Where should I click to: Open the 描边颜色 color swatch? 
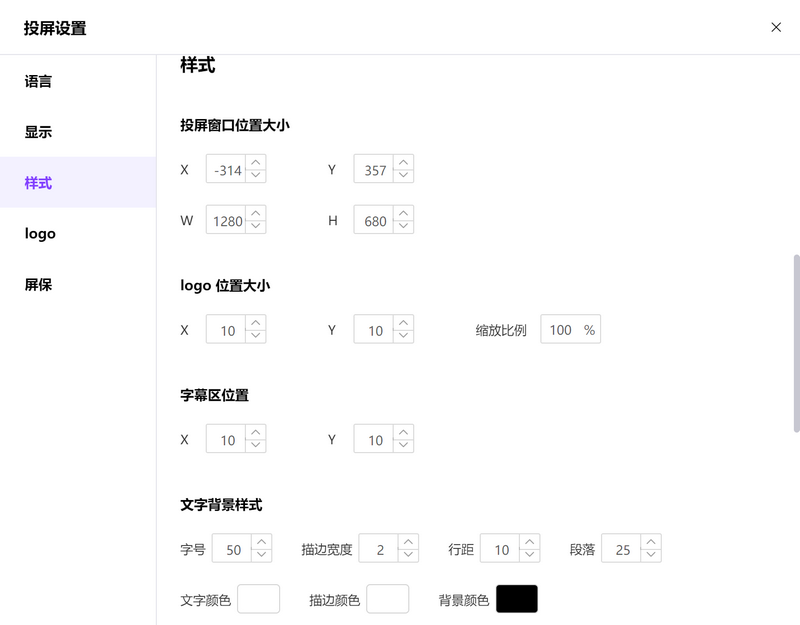coord(387,599)
